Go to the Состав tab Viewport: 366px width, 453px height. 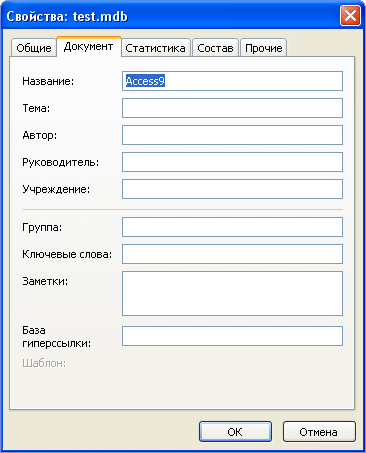click(215, 48)
